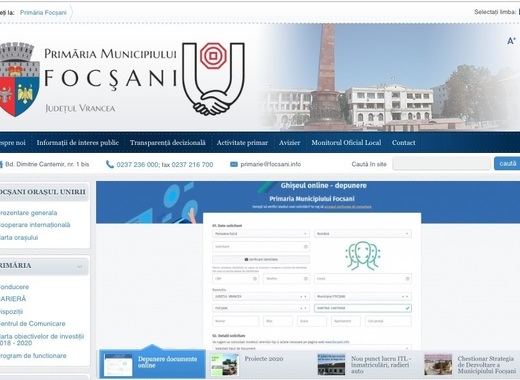Click the info icon in Email field
The image size is (520, 380).
(407, 279)
